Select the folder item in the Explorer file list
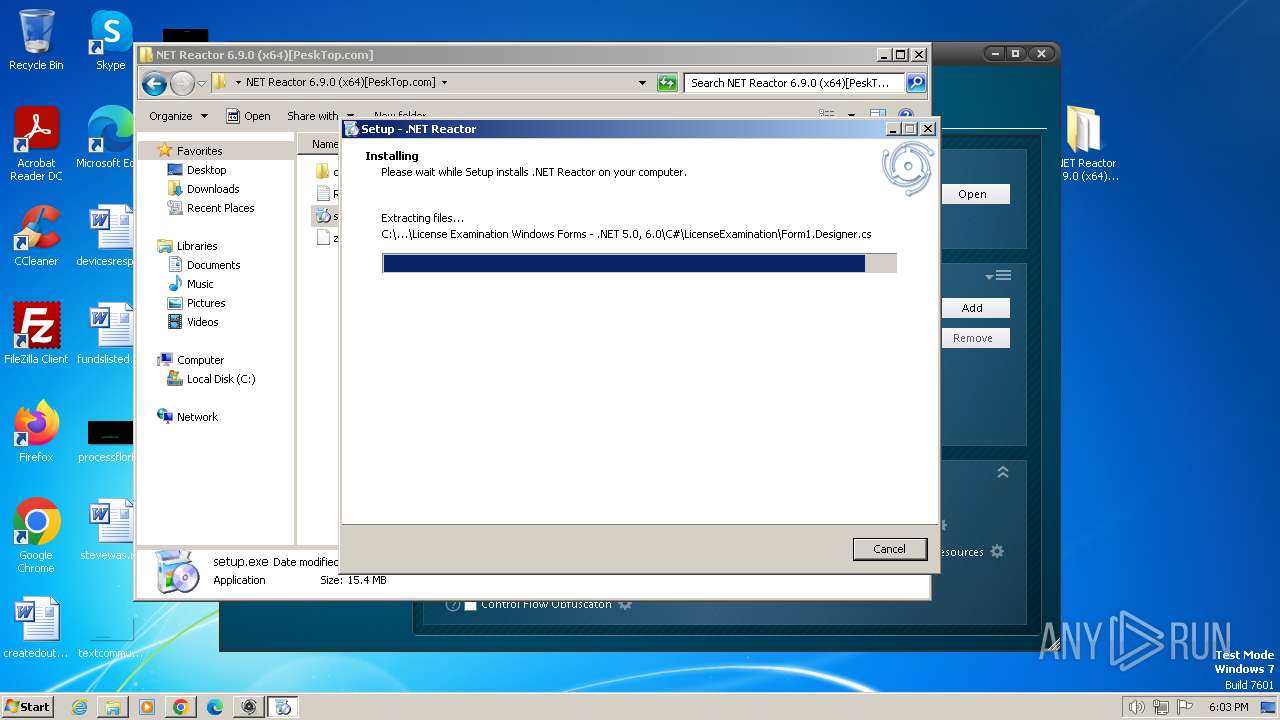1280x720 pixels. click(x=323, y=172)
